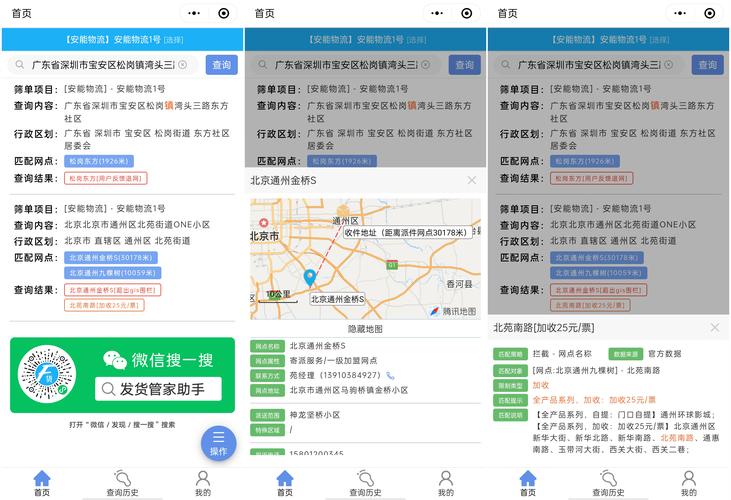Tap the 首页 home icon on the left phone screen's bottom bar
Screen dimensions: 731x500
point(42,483)
